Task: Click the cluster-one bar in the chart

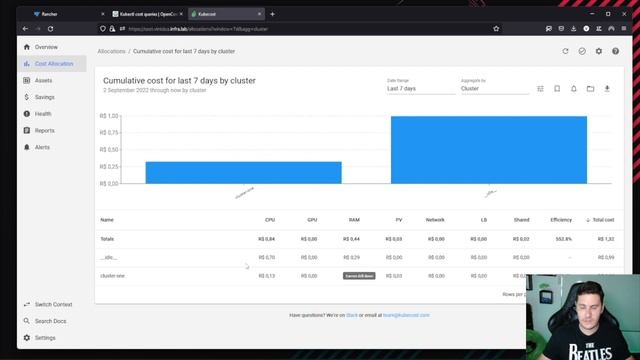Action: coord(244,173)
